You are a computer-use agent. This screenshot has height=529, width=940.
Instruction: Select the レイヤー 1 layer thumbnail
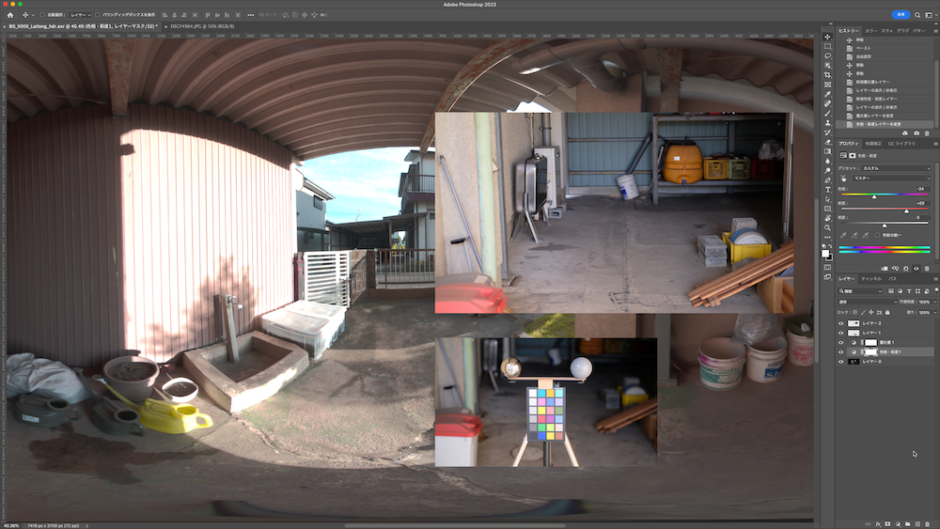[854, 333]
